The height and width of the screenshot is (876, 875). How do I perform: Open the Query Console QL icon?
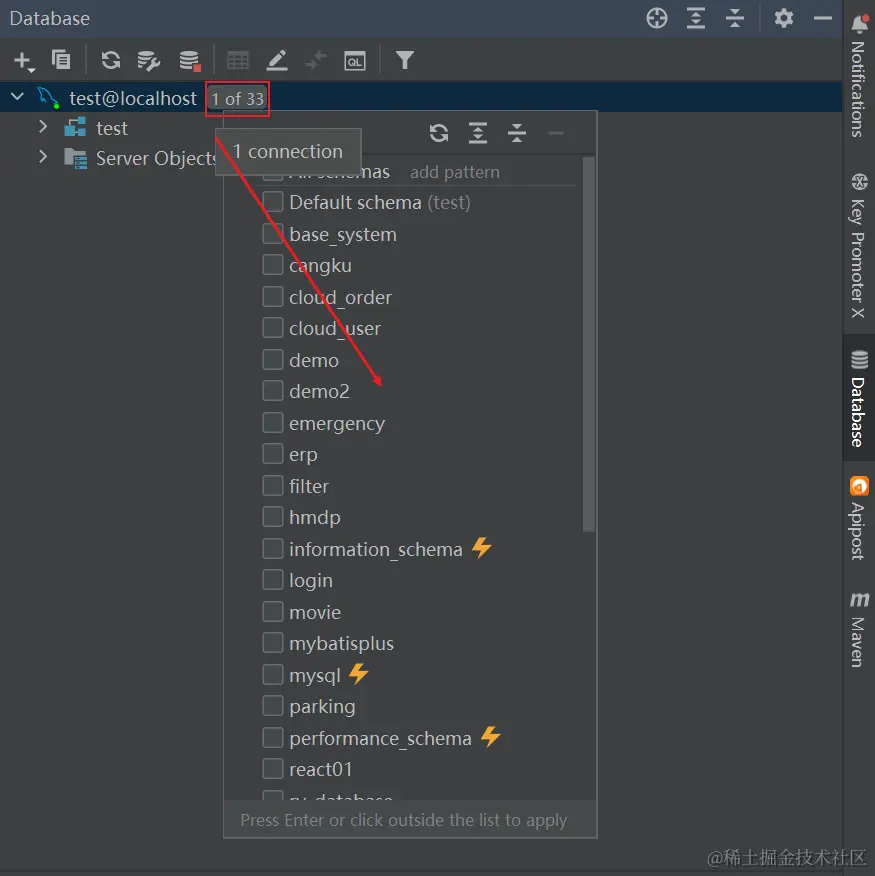tap(355, 60)
